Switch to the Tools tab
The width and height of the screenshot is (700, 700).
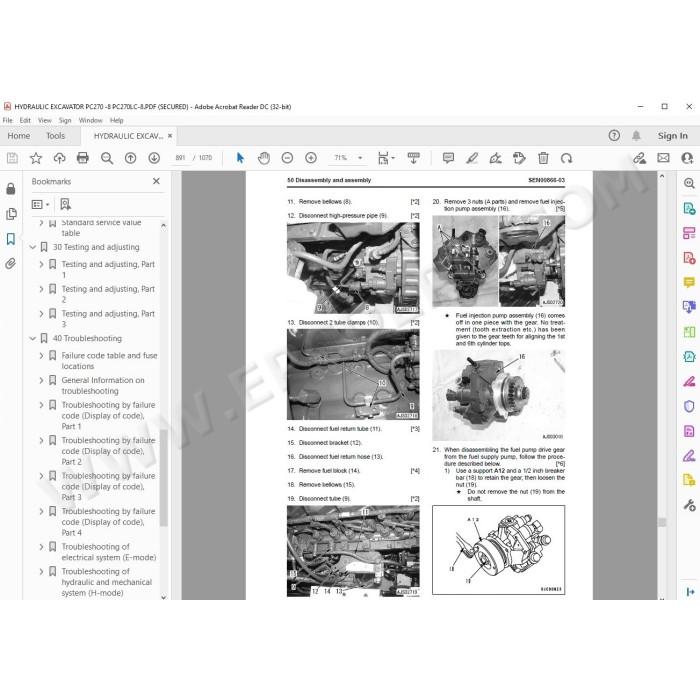(55, 136)
